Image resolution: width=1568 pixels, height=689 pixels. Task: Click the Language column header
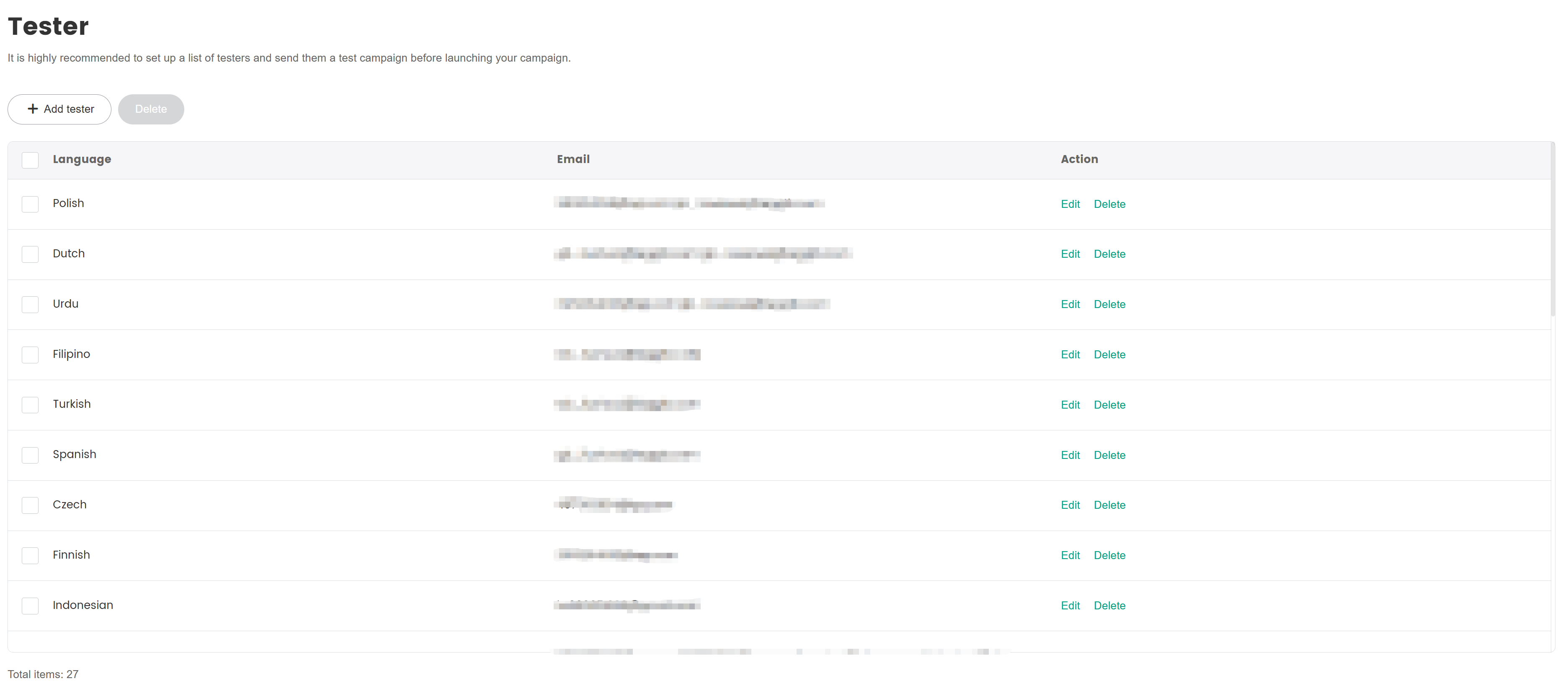82,159
